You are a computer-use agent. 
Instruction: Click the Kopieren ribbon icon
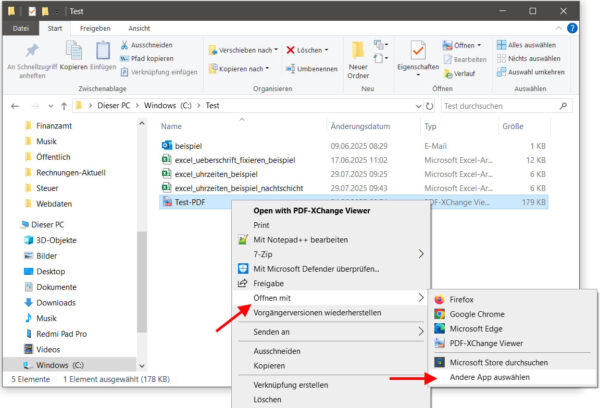pos(73,50)
